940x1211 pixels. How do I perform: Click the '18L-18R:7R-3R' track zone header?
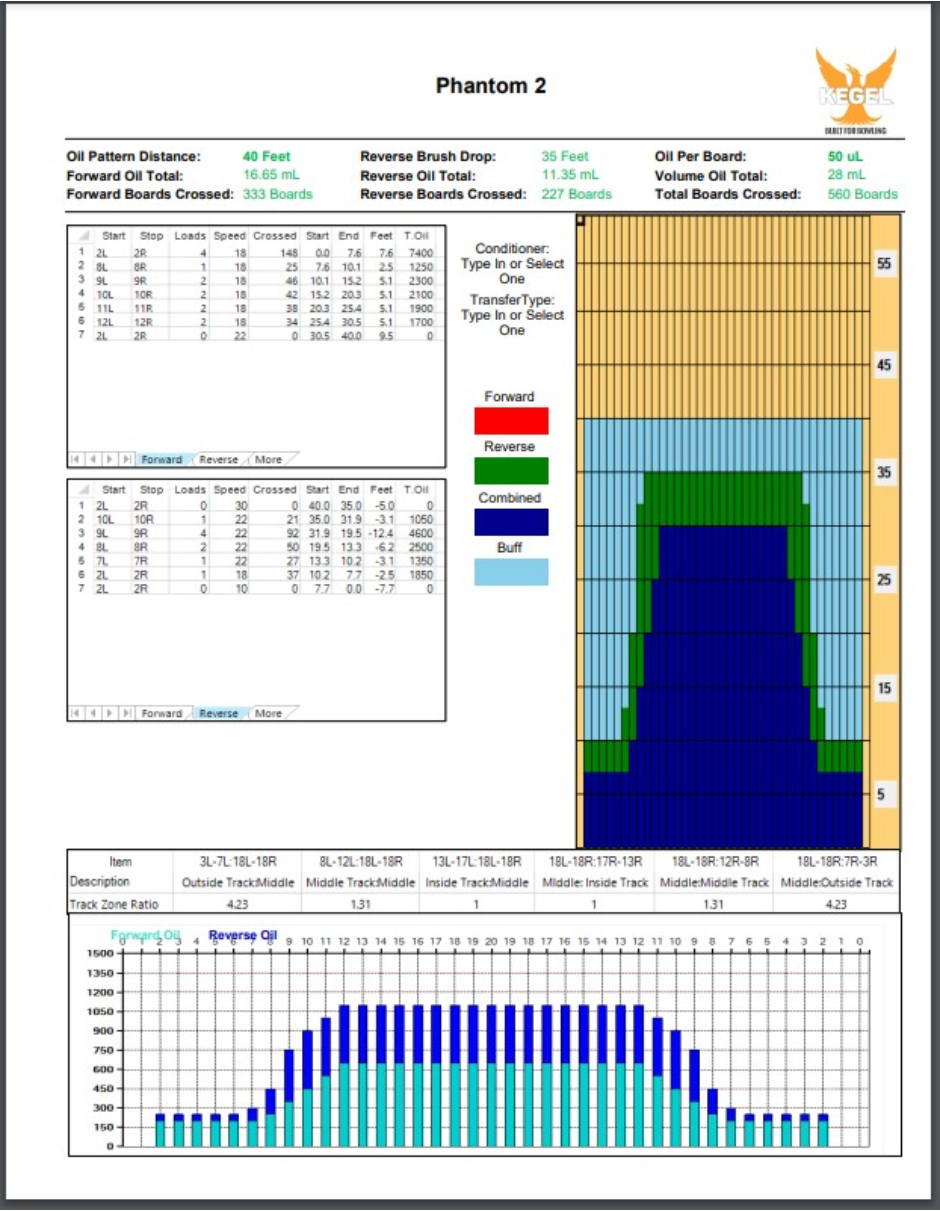(x=836, y=861)
